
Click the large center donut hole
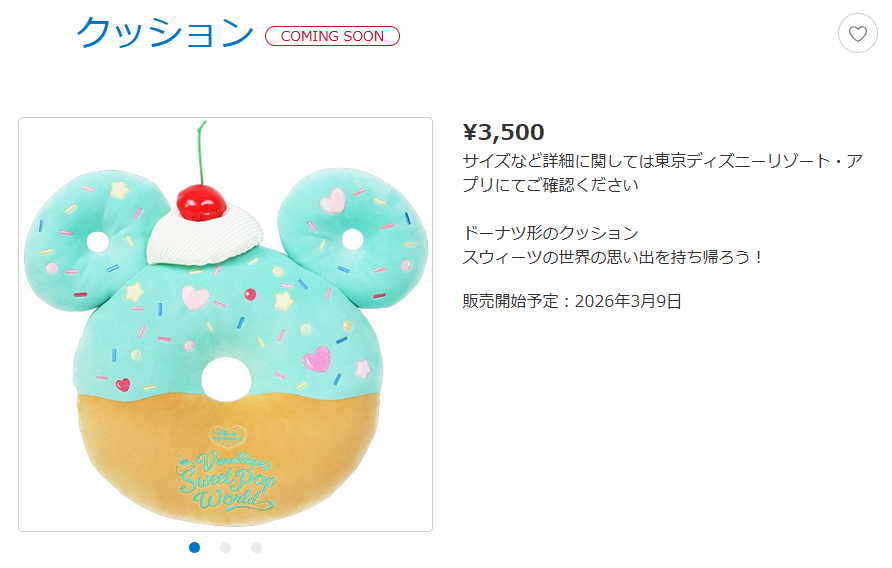point(226,379)
